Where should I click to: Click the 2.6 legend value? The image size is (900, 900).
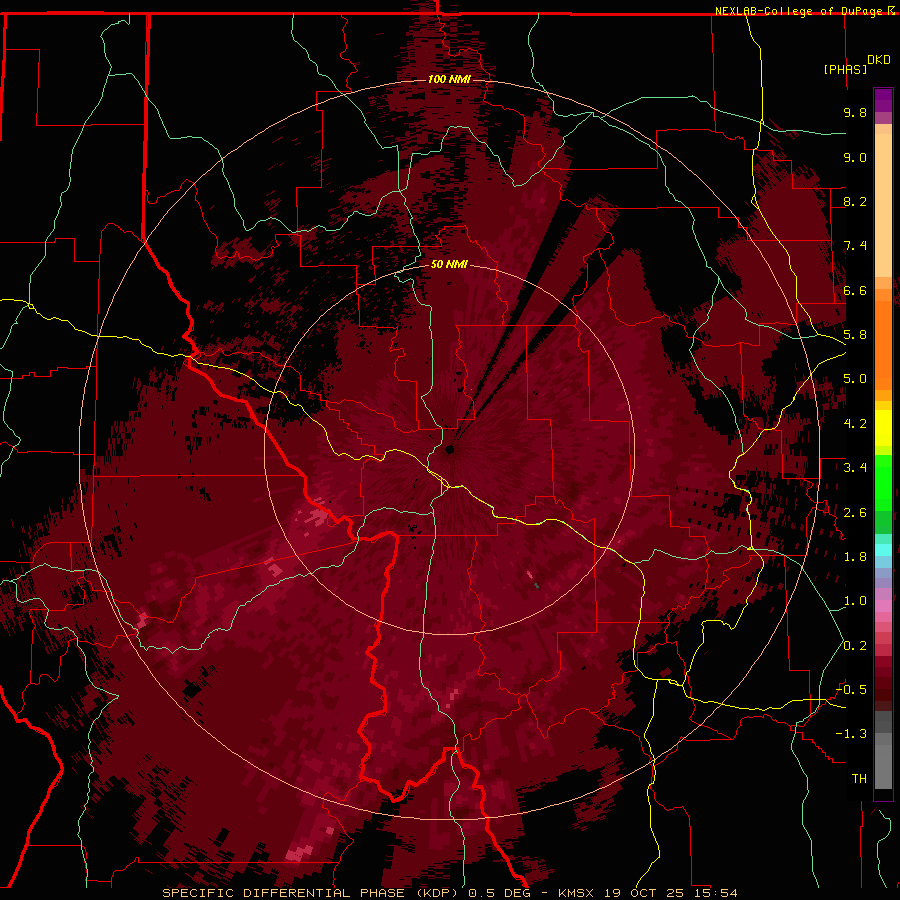[x=855, y=513]
